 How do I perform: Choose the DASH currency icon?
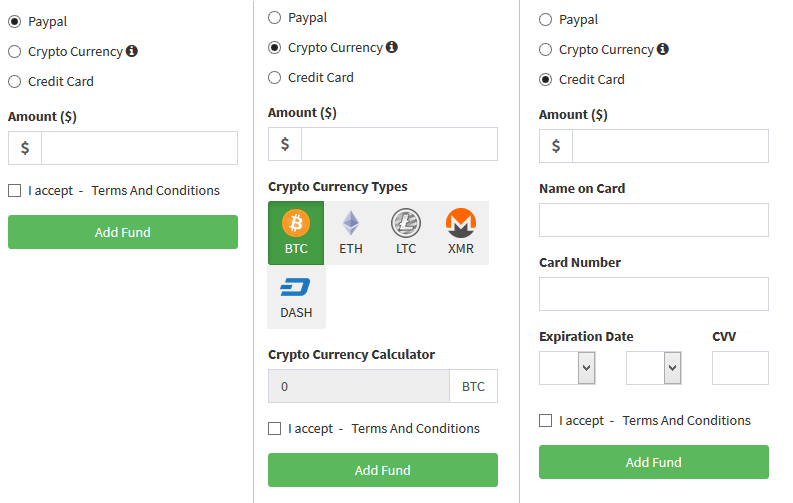tap(296, 297)
